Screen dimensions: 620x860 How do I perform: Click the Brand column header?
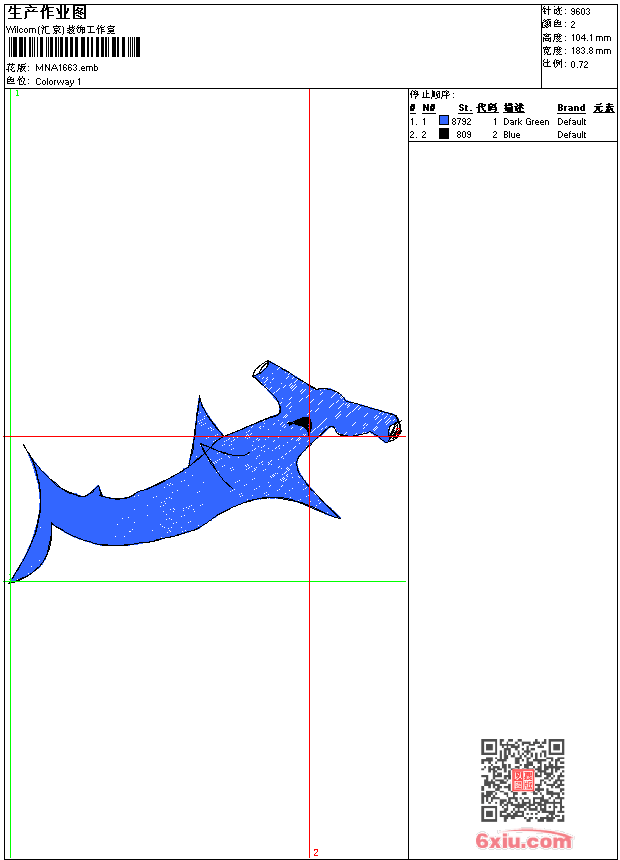pyautogui.click(x=571, y=108)
